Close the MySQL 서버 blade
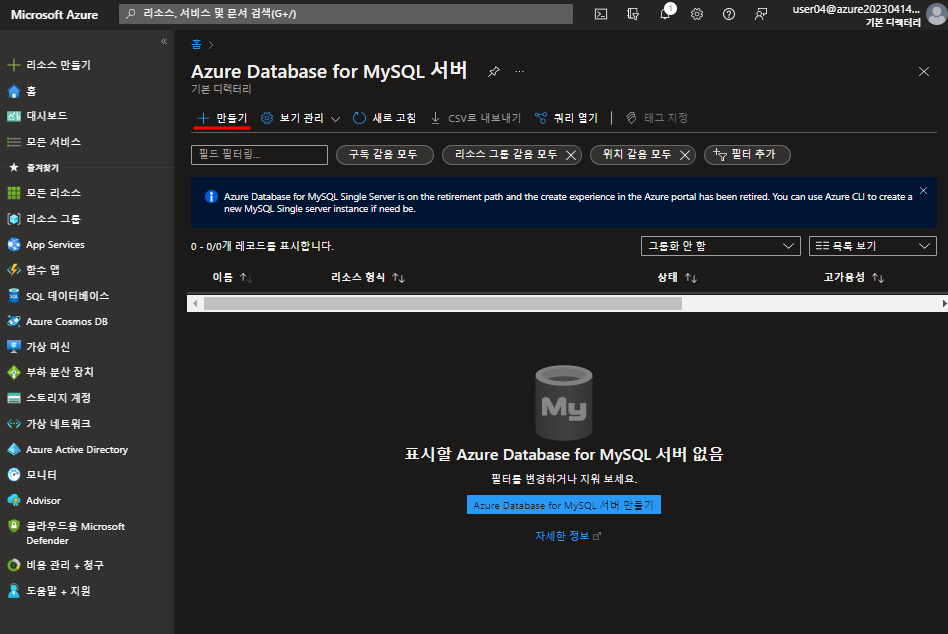 (924, 71)
